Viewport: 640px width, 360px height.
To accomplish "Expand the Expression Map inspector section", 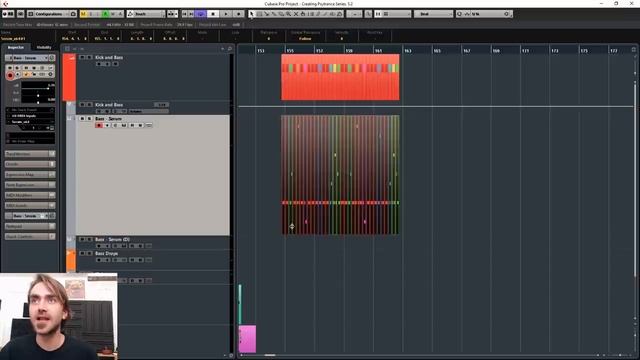I will (x=30, y=174).
